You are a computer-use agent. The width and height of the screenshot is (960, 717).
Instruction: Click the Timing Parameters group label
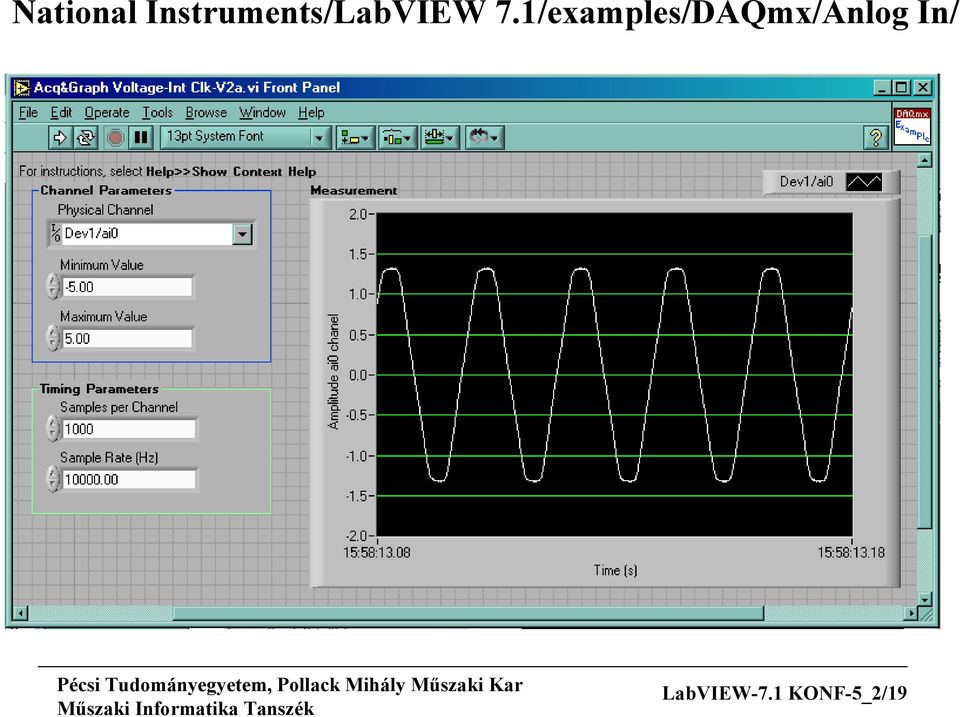point(99,389)
